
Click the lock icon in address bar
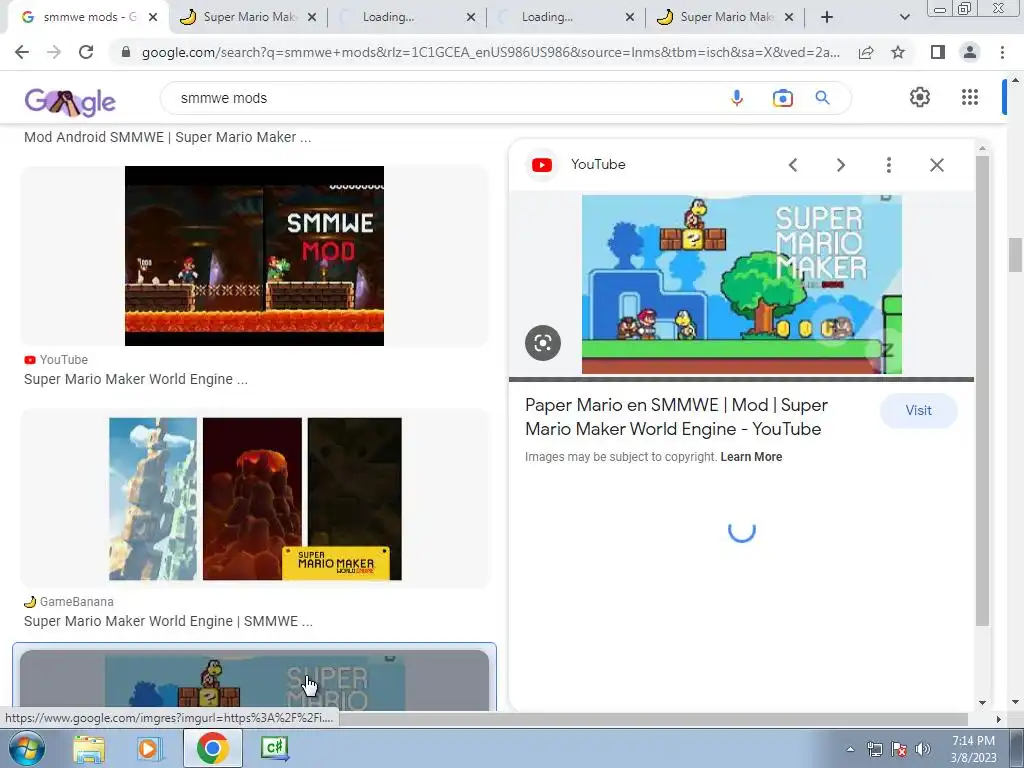point(127,52)
